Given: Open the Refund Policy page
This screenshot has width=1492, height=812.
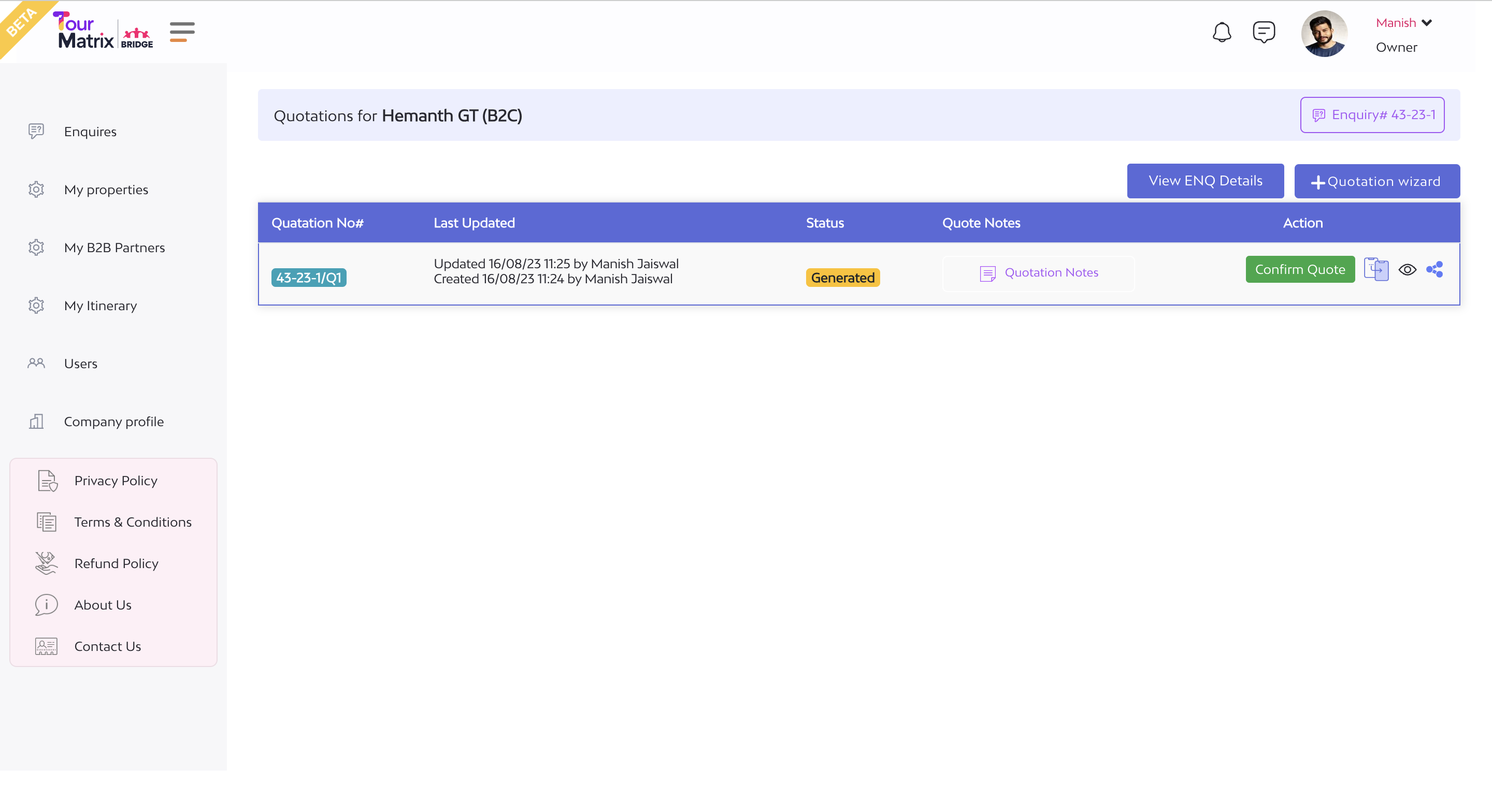Looking at the screenshot, I should coord(116,563).
